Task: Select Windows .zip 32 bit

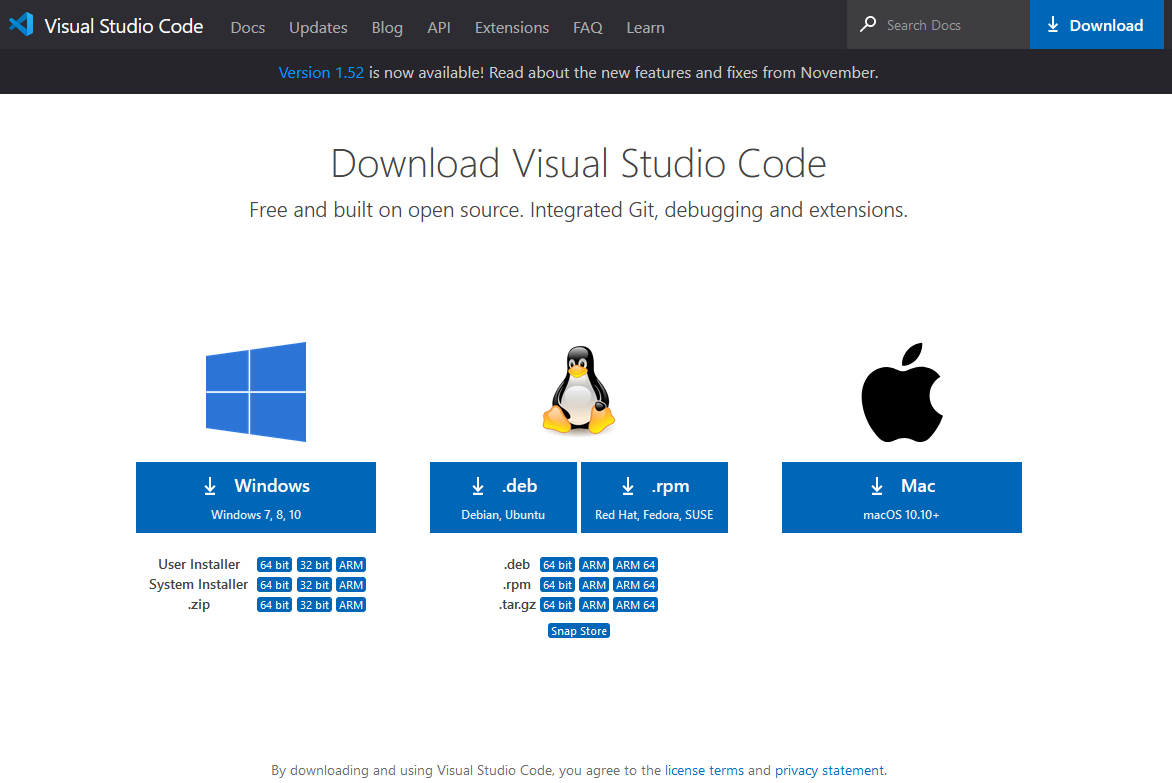Action: [x=314, y=605]
